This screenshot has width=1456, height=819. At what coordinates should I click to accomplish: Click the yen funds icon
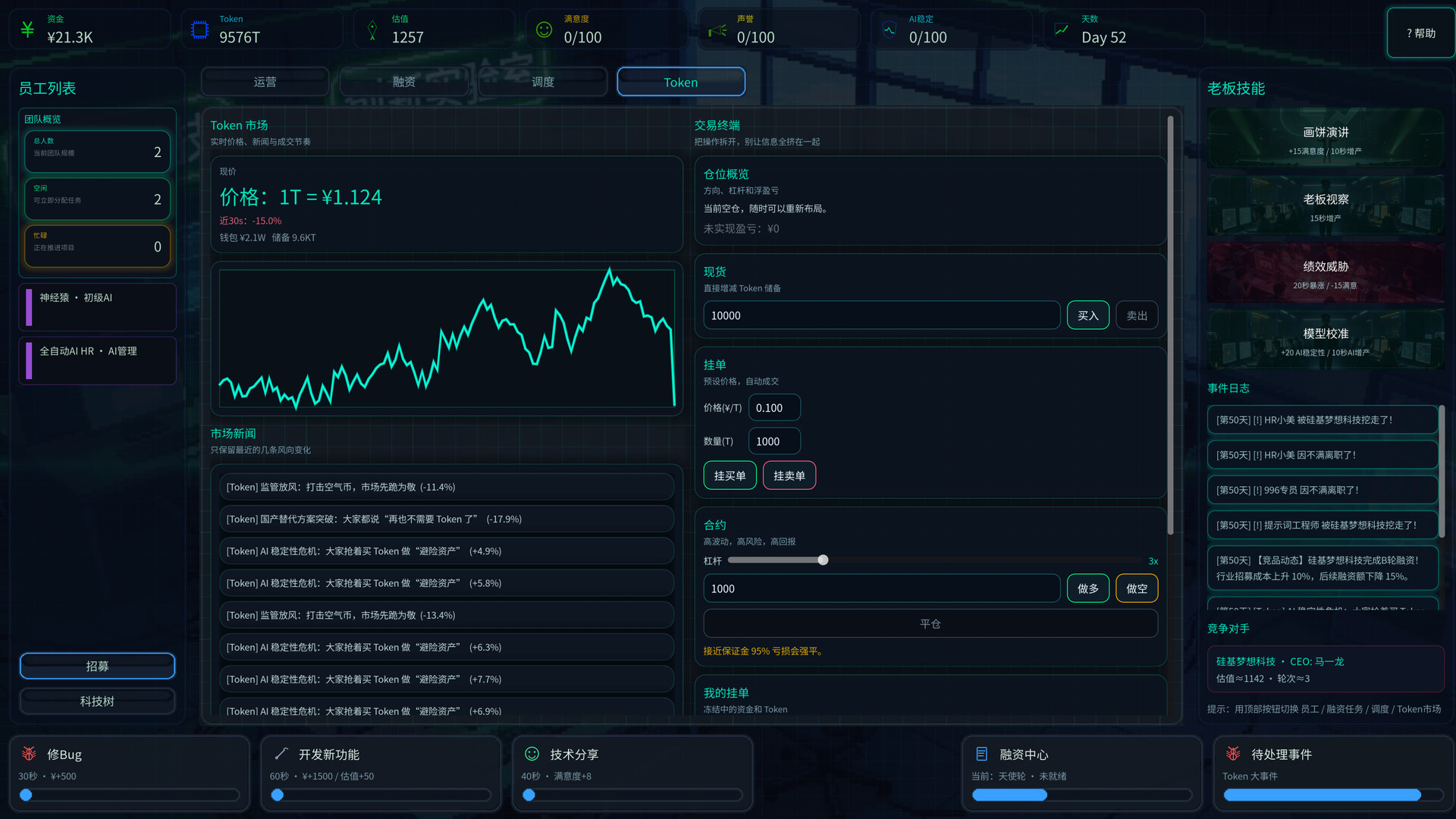[x=27, y=30]
